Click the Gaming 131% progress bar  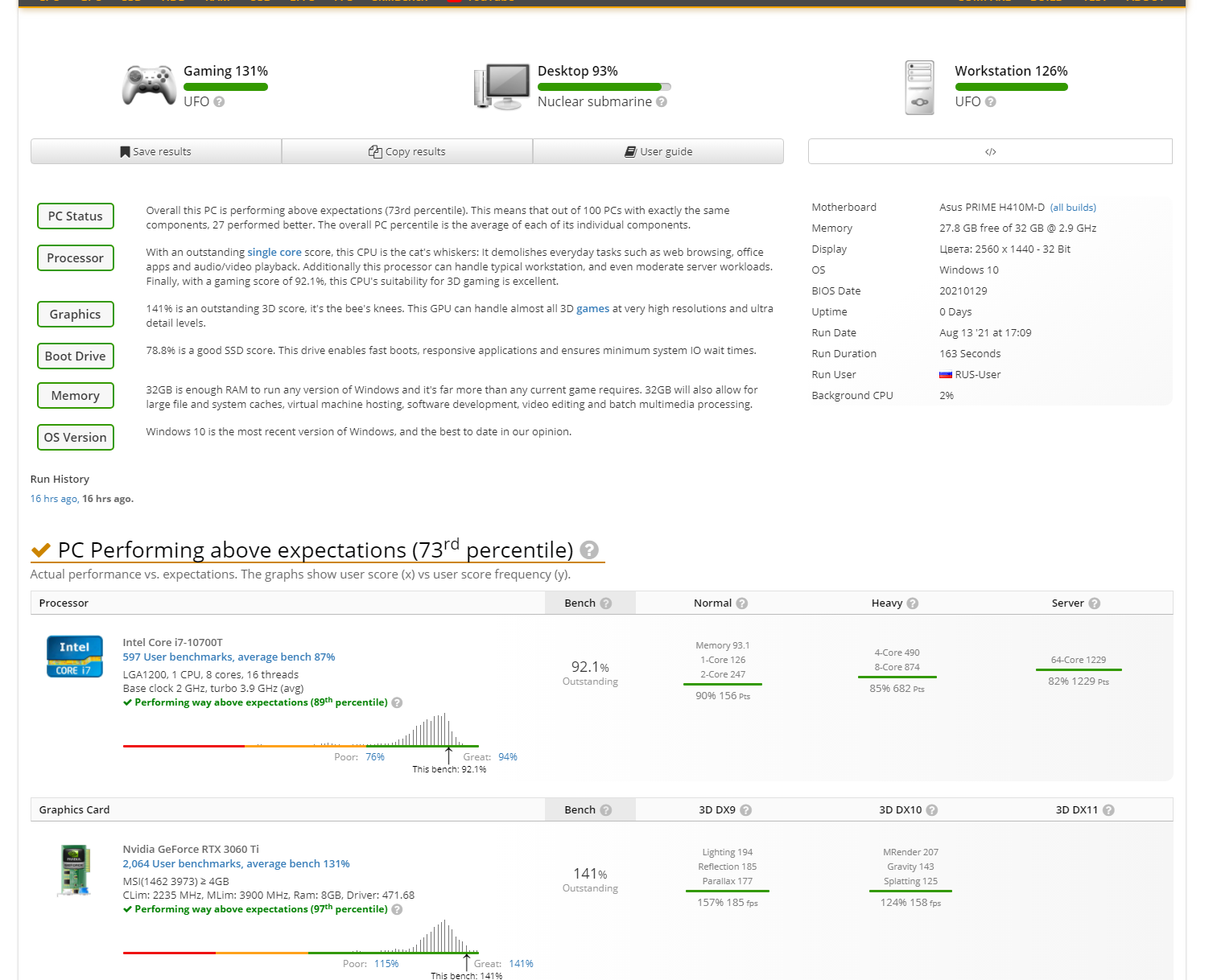[225, 87]
